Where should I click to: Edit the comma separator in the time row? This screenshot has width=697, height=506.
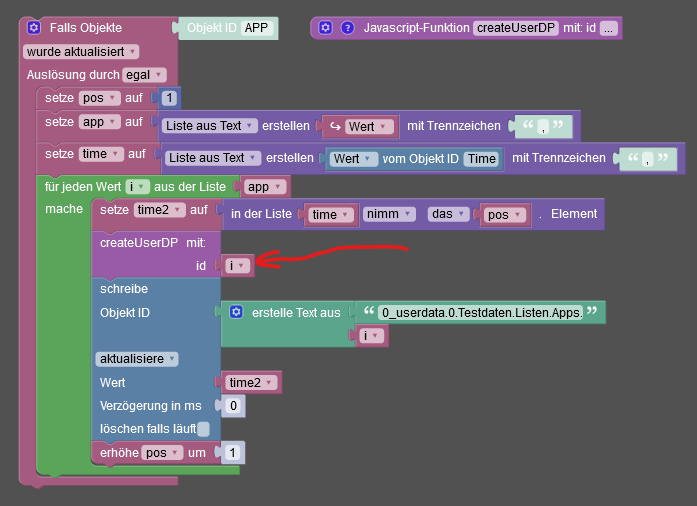point(648,159)
